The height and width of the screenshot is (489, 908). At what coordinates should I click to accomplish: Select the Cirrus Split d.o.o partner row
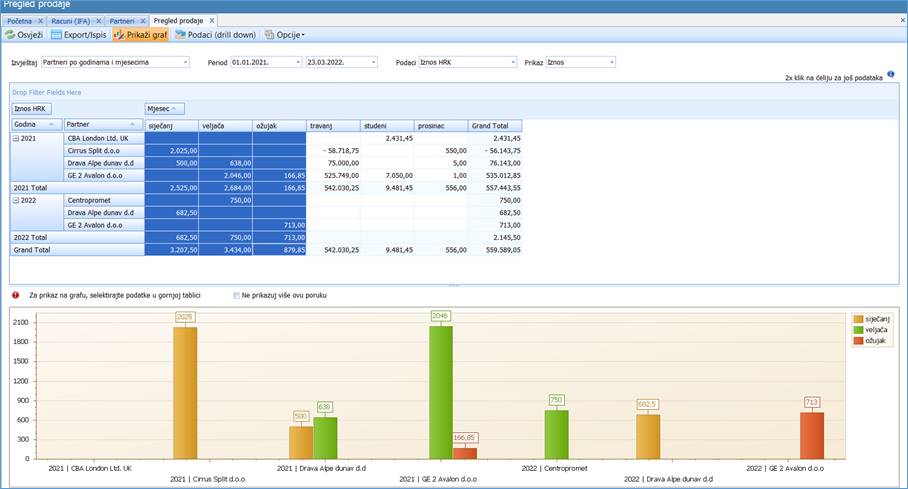pos(104,151)
